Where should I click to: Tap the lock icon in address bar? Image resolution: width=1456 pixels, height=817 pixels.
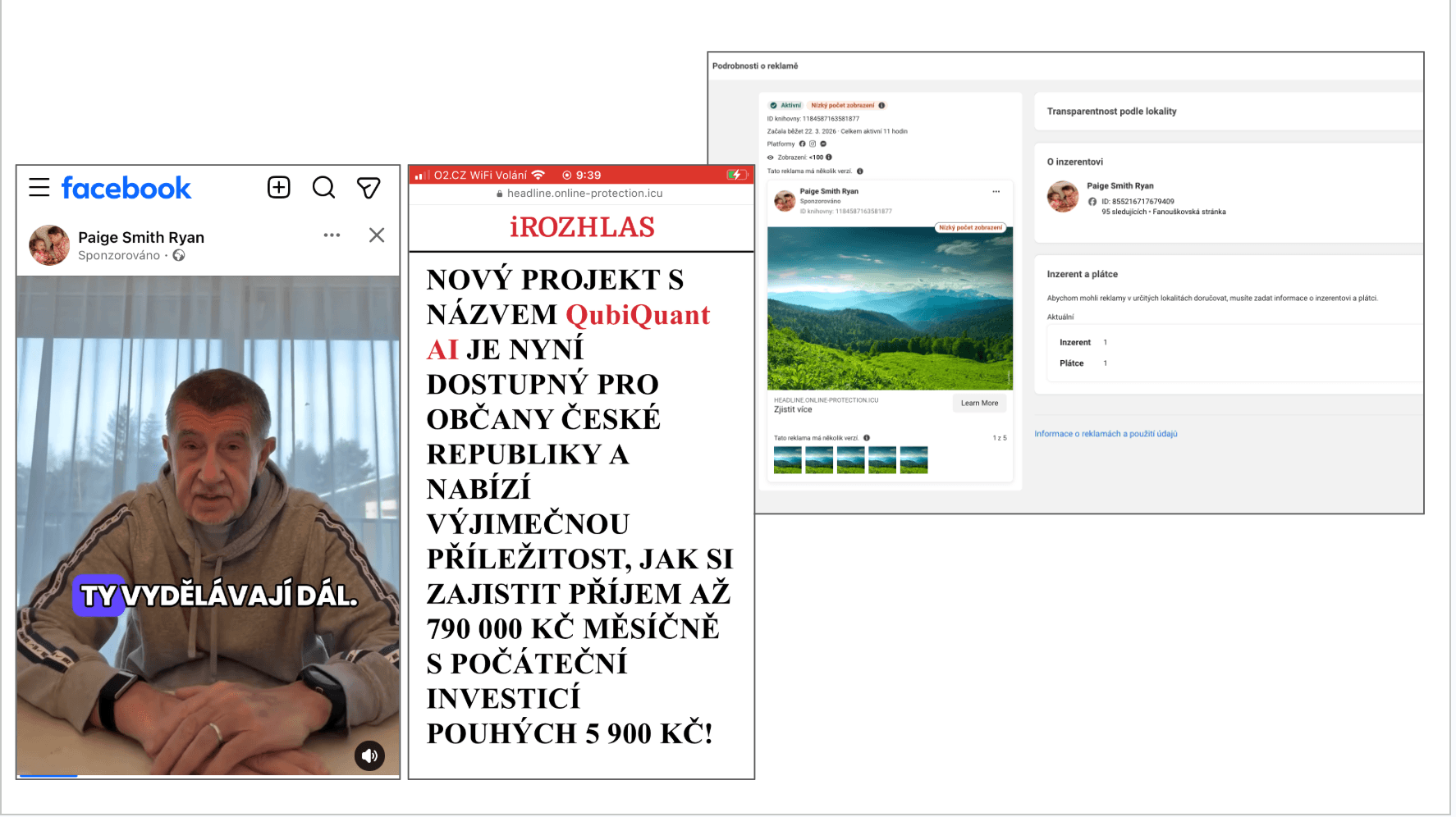500,194
